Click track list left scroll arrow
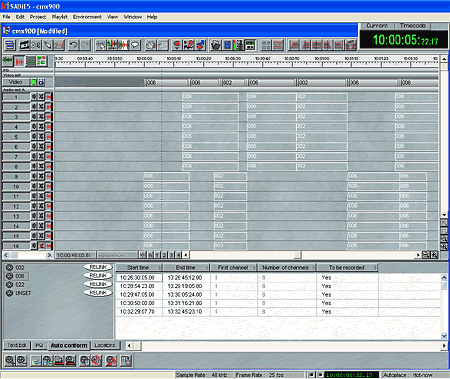450x379 pixels. (6, 255)
